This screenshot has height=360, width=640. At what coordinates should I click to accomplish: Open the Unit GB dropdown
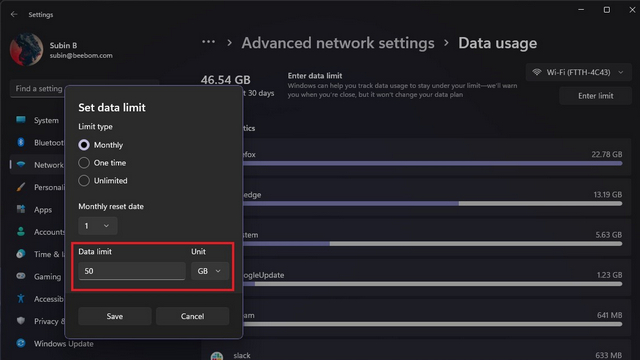click(x=209, y=271)
